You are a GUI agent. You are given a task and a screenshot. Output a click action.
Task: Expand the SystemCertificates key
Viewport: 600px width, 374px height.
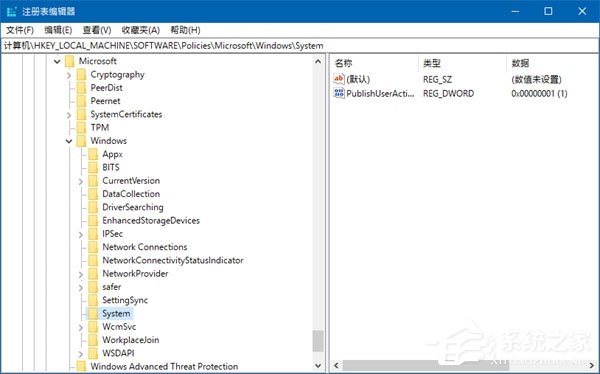point(69,114)
